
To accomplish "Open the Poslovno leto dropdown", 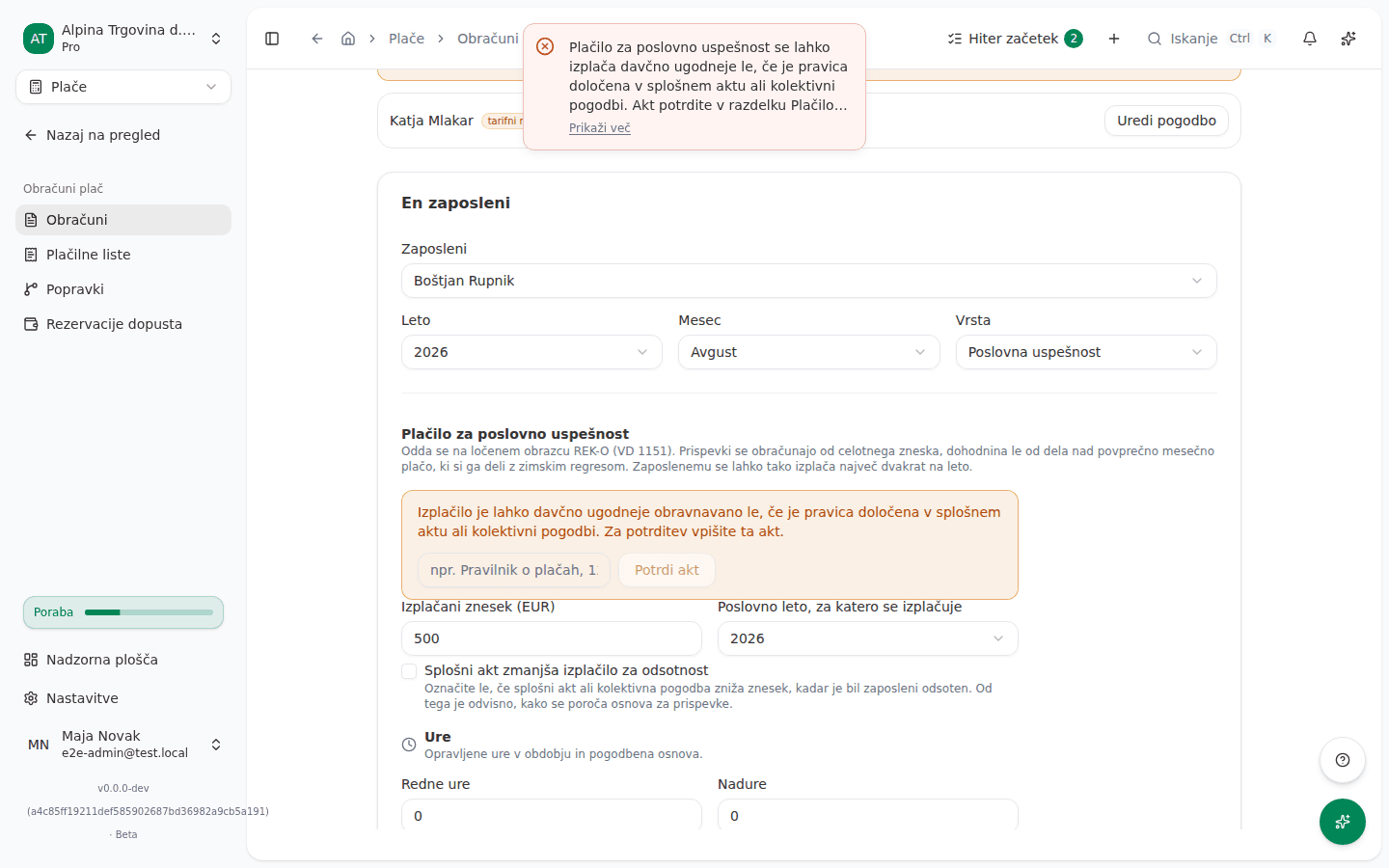I will (868, 638).
